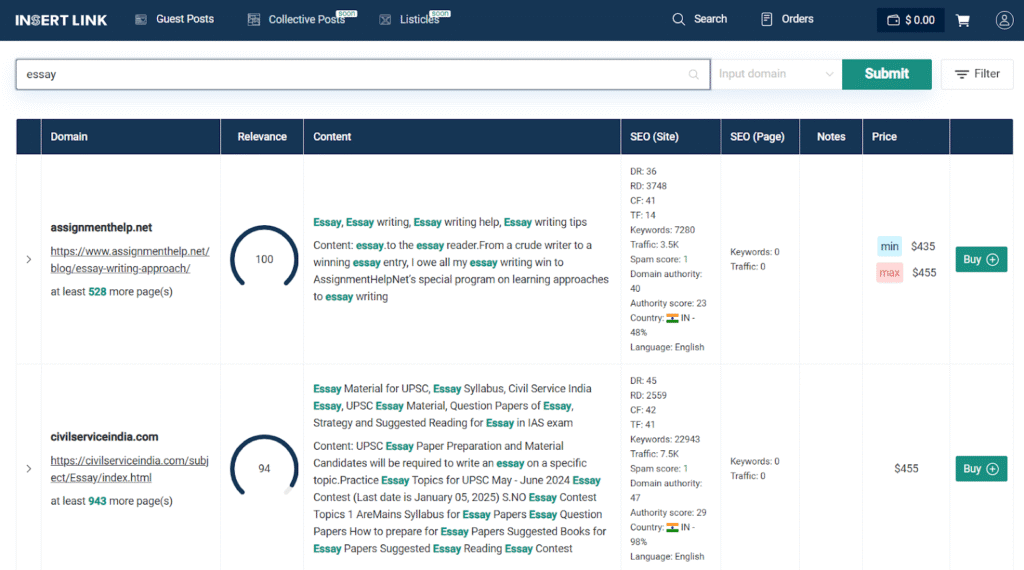1024x570 pixels.
Task: Open the user account profile icon
Action: [1004, 20]
